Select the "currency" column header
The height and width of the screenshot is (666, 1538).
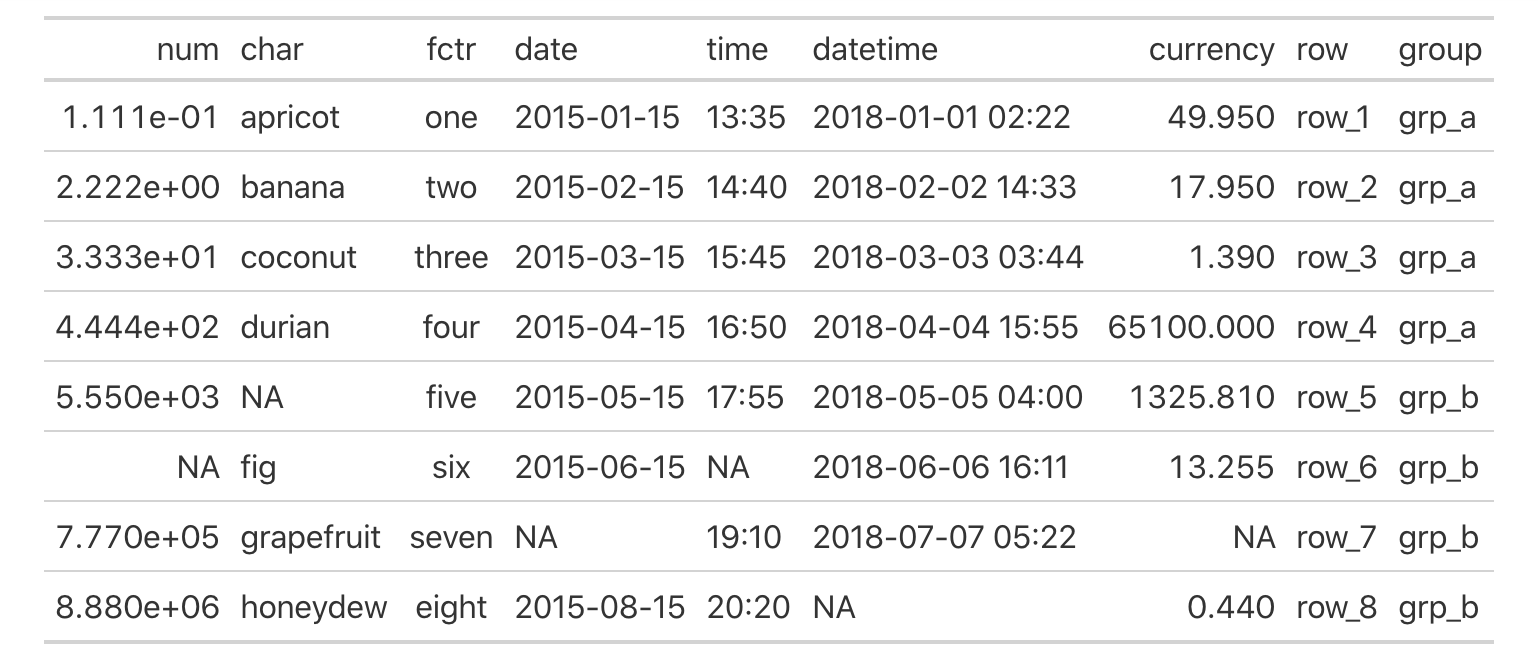coord(1211,50)
